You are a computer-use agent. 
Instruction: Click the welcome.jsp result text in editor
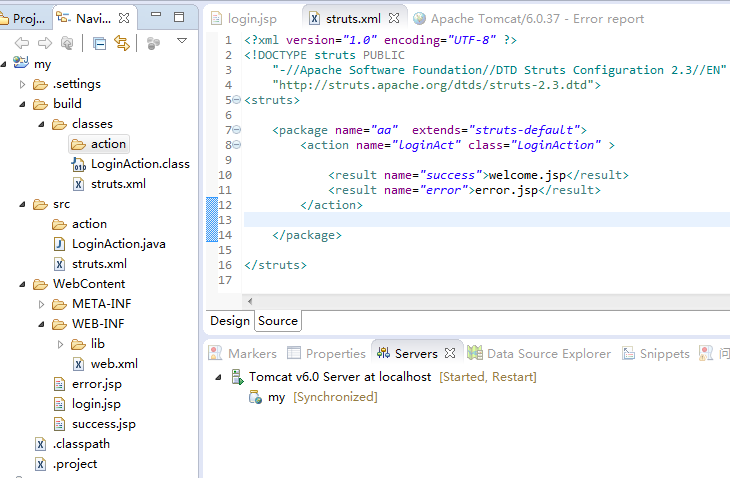click(x=527, y=175)
